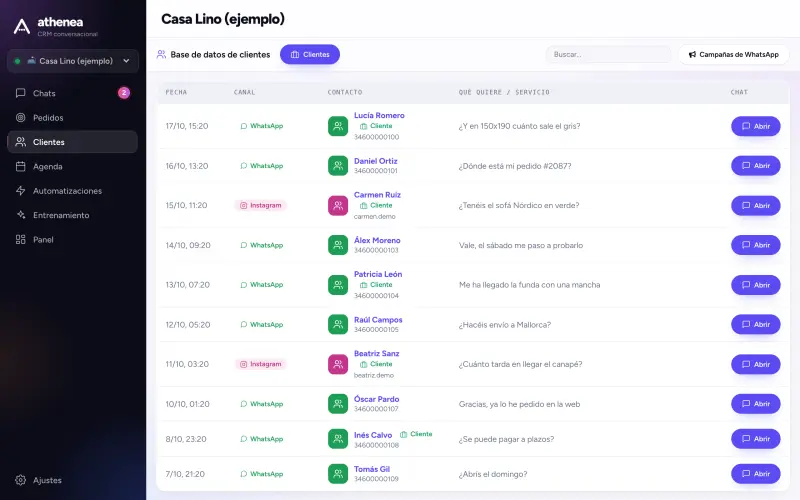
Task: Click the CONTACTO column header
Action: pyautogui.click(x=345, y=92)
